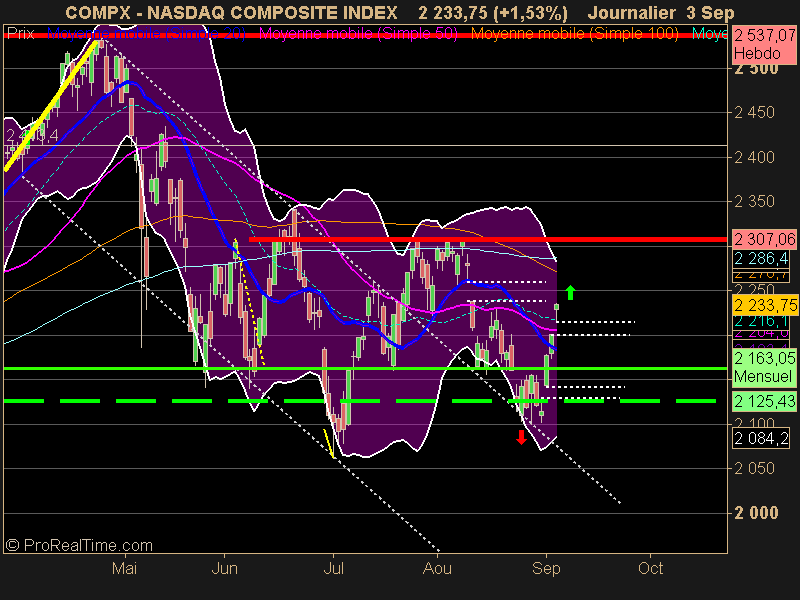Click the Journalier 3 Sep timeframe label
Viewport: 800px width, 600px height.
pyautogui.click(x=661, y=13)
